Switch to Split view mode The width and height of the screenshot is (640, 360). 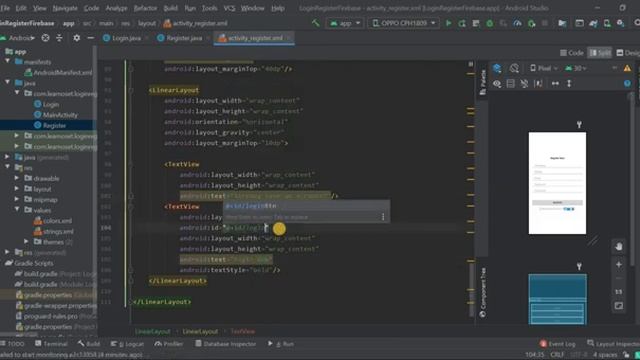(x=600, y=53)
